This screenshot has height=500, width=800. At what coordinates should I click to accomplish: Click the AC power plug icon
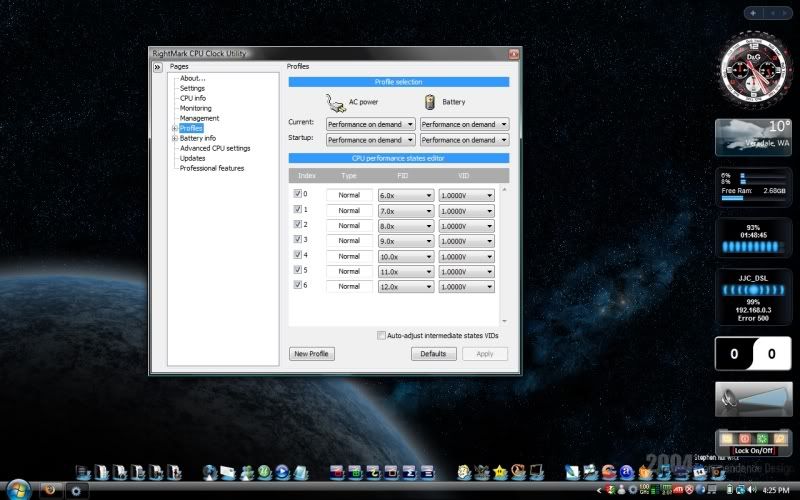click(336, 103)
